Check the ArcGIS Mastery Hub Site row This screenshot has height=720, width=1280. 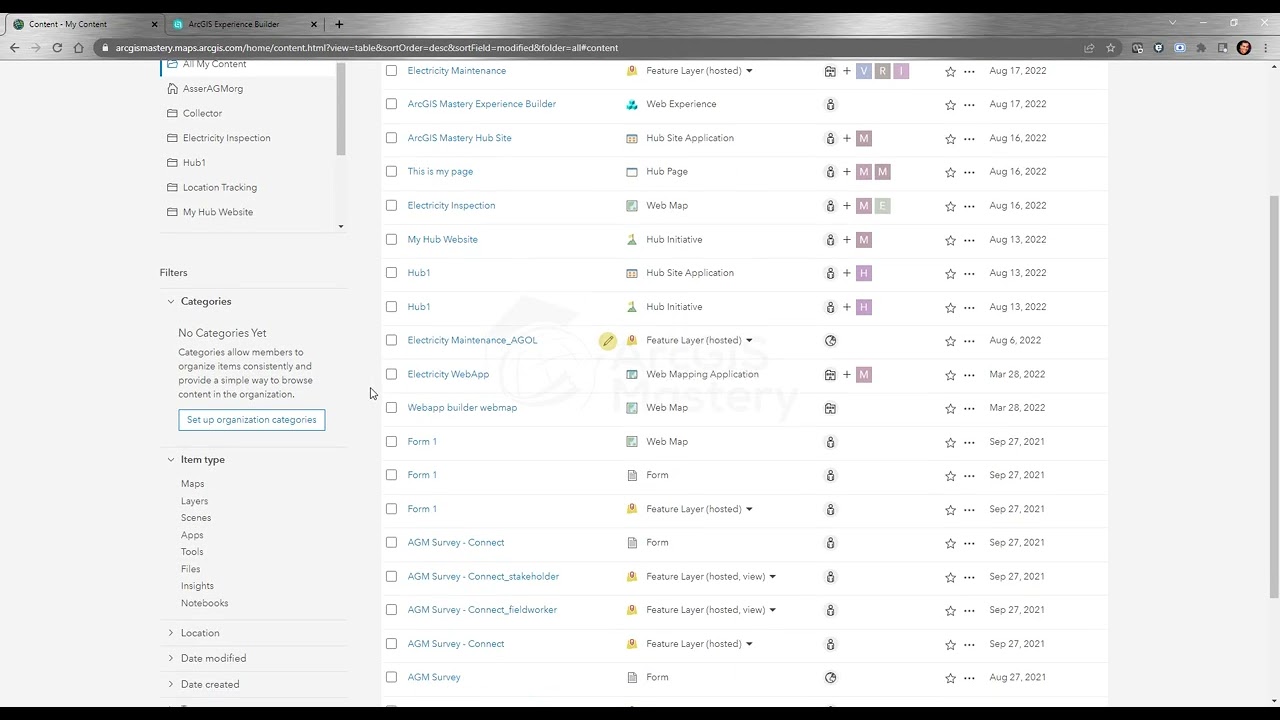391,138
